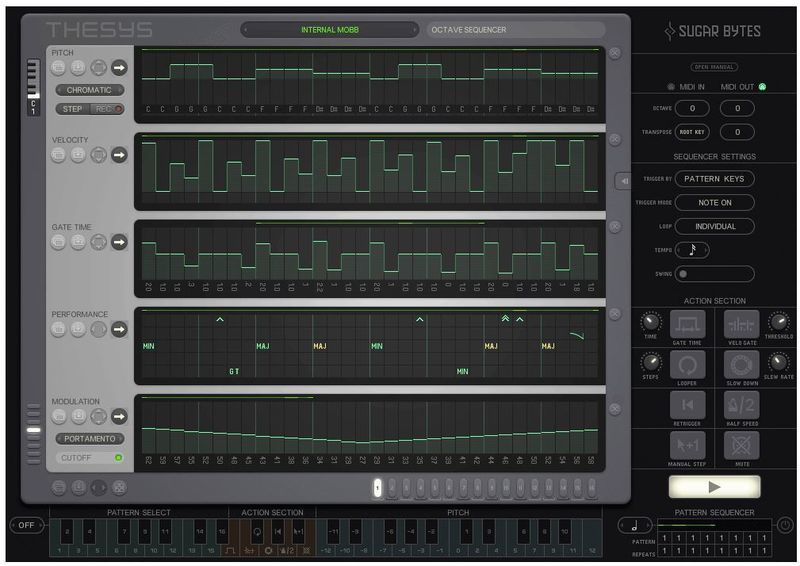The width and height of the screenshot is (800, 566).
Task: Open the OCTAVE SEQUENCER pattern name field
Action: point(516,30)
